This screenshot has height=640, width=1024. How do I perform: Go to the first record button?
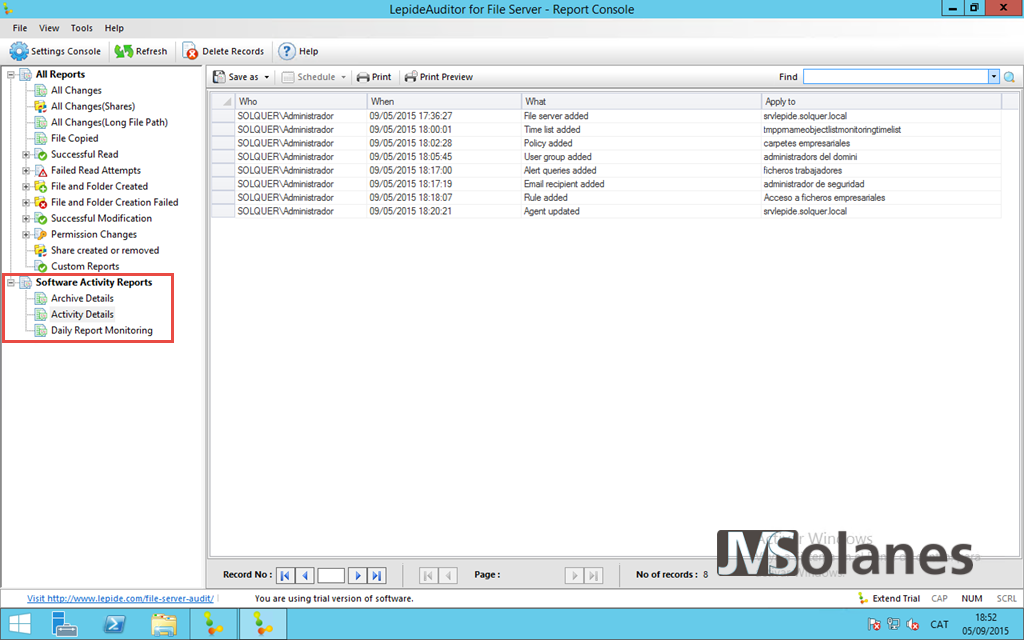tap(285, 575)
